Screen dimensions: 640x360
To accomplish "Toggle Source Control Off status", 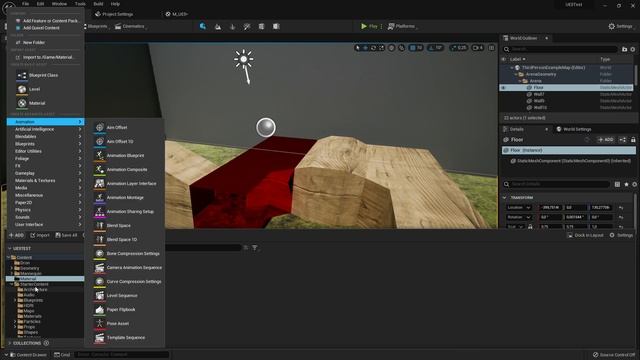I will point(613,355).
